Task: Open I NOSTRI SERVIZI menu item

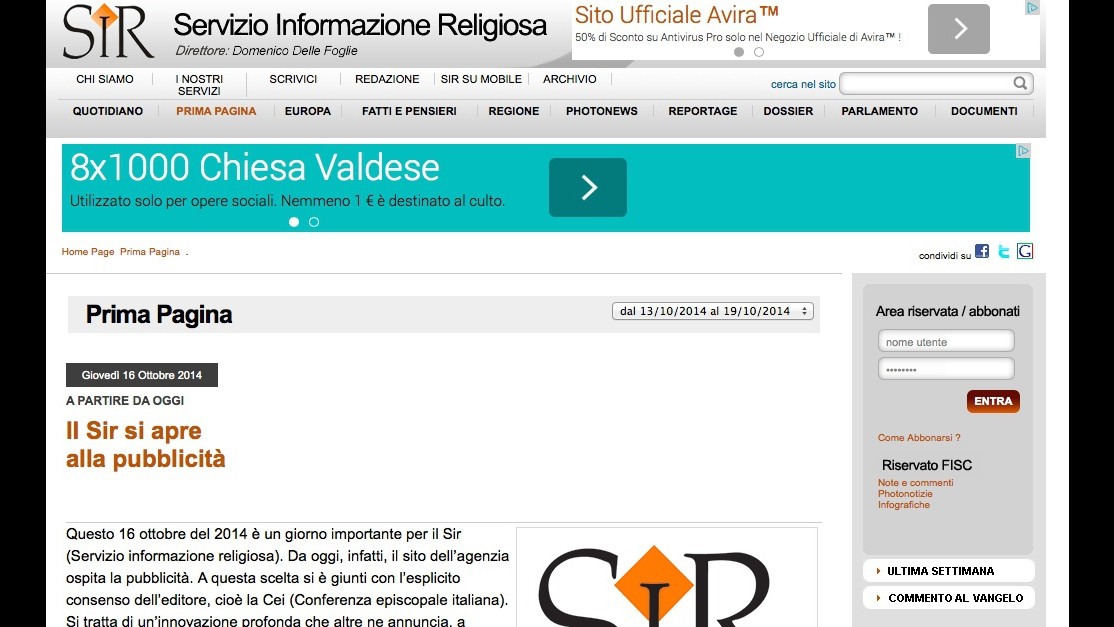Action: click(200, 84)
